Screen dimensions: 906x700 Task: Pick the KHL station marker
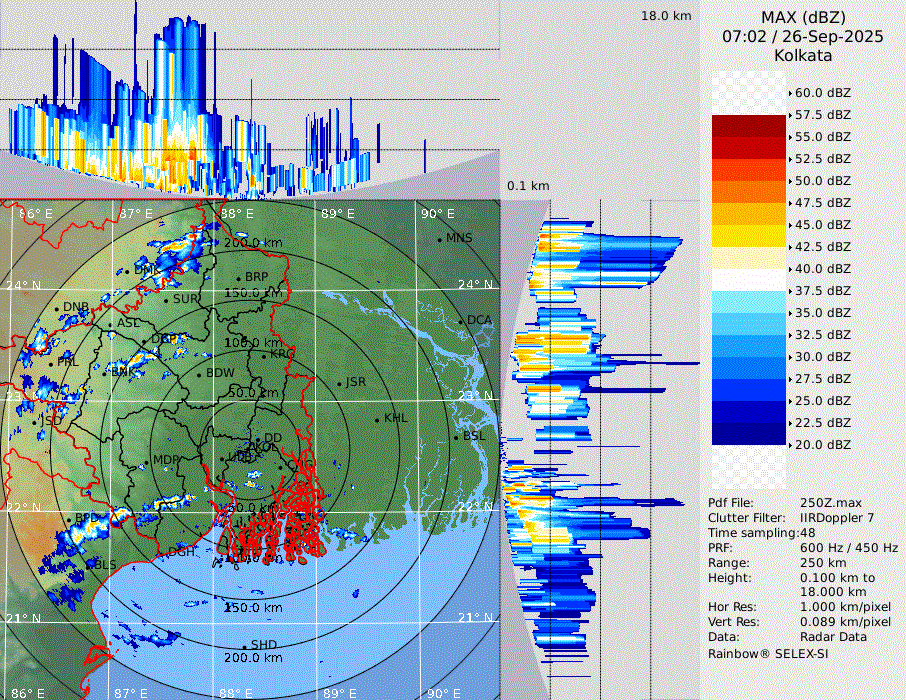tap(377, 419)
